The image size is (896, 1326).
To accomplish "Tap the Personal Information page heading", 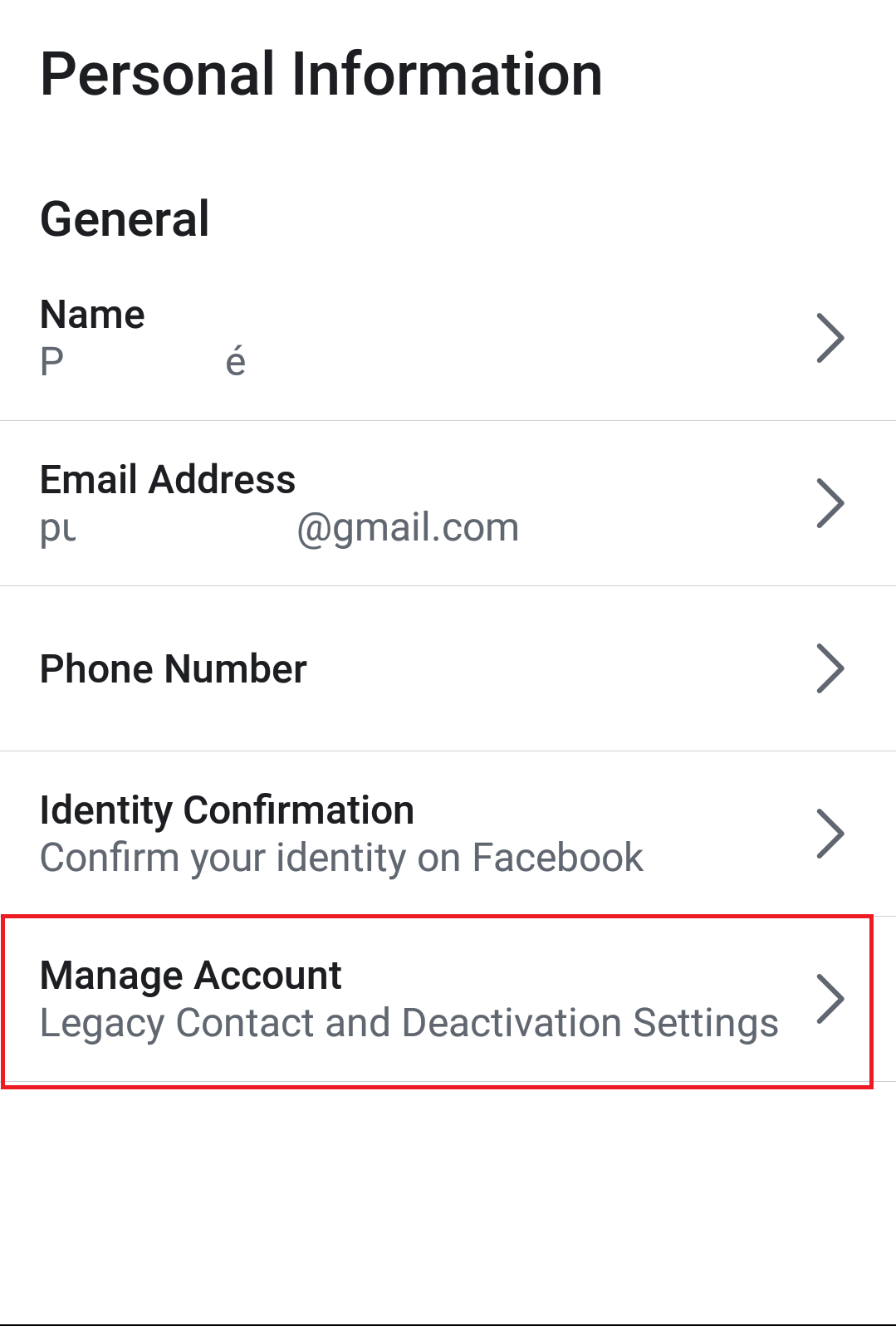I will (x=321, y=75).
